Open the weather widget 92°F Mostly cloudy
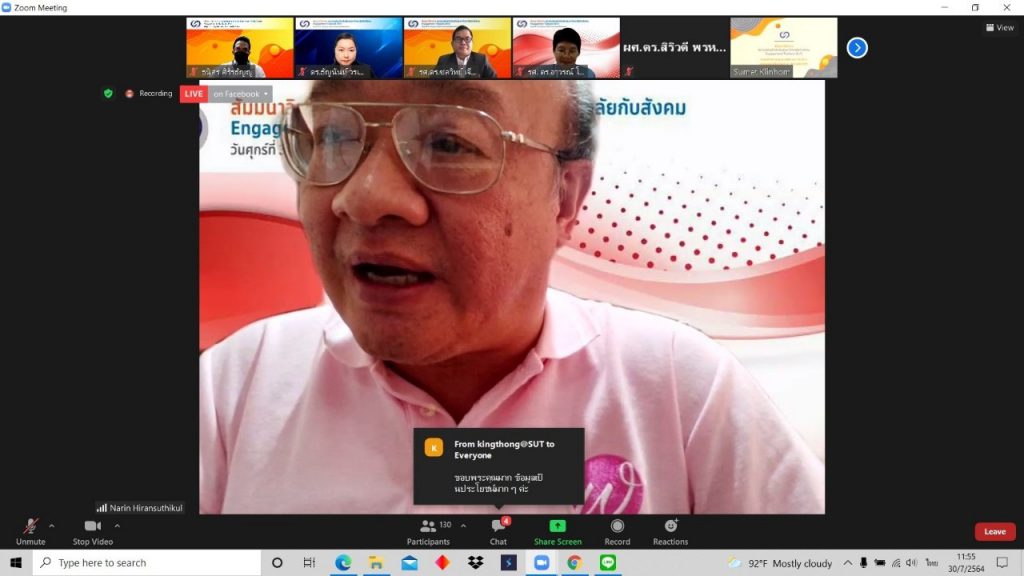1024x576 pixels. tap(780, 563)
